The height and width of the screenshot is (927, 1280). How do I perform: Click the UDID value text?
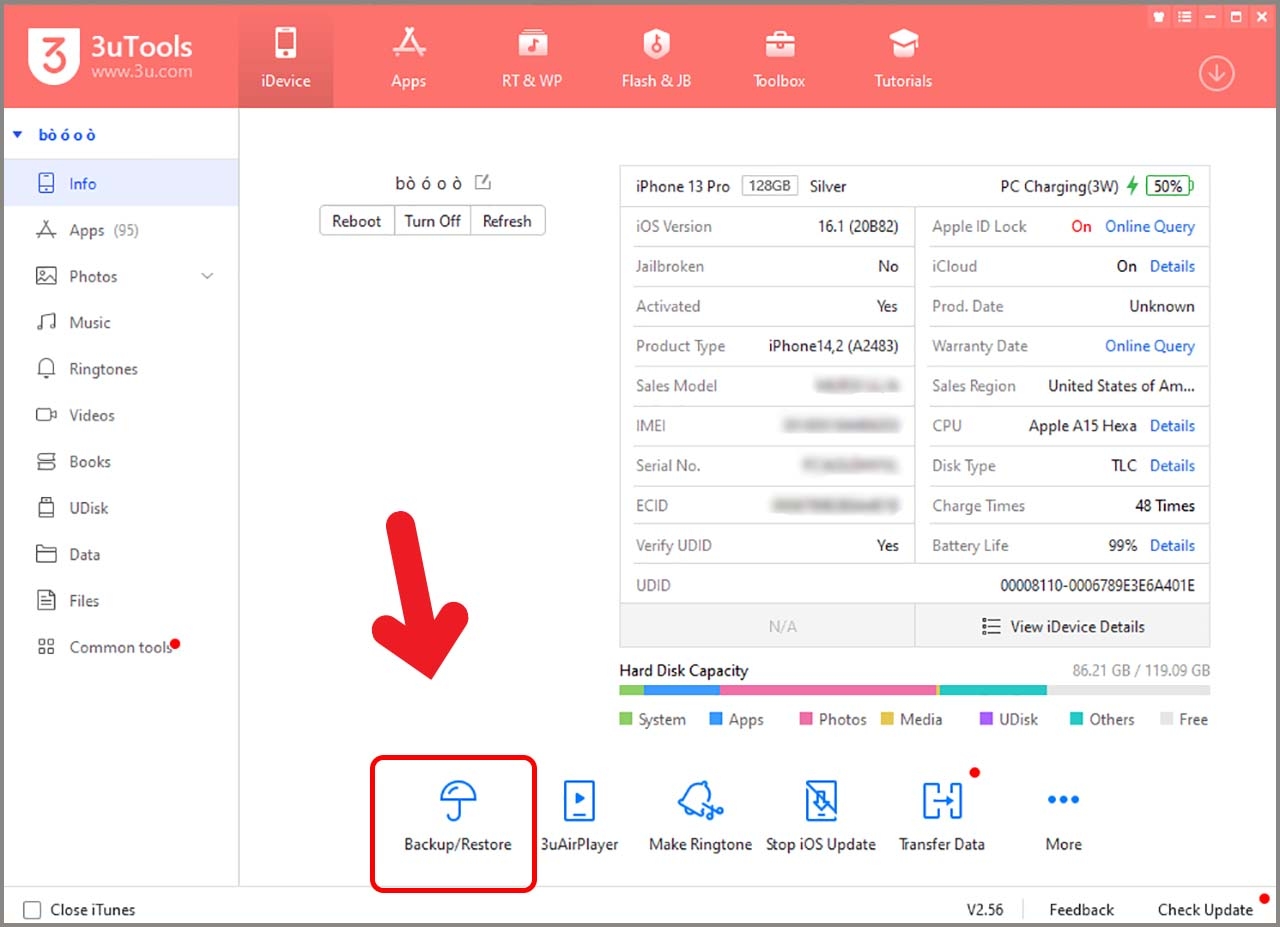1097,586
